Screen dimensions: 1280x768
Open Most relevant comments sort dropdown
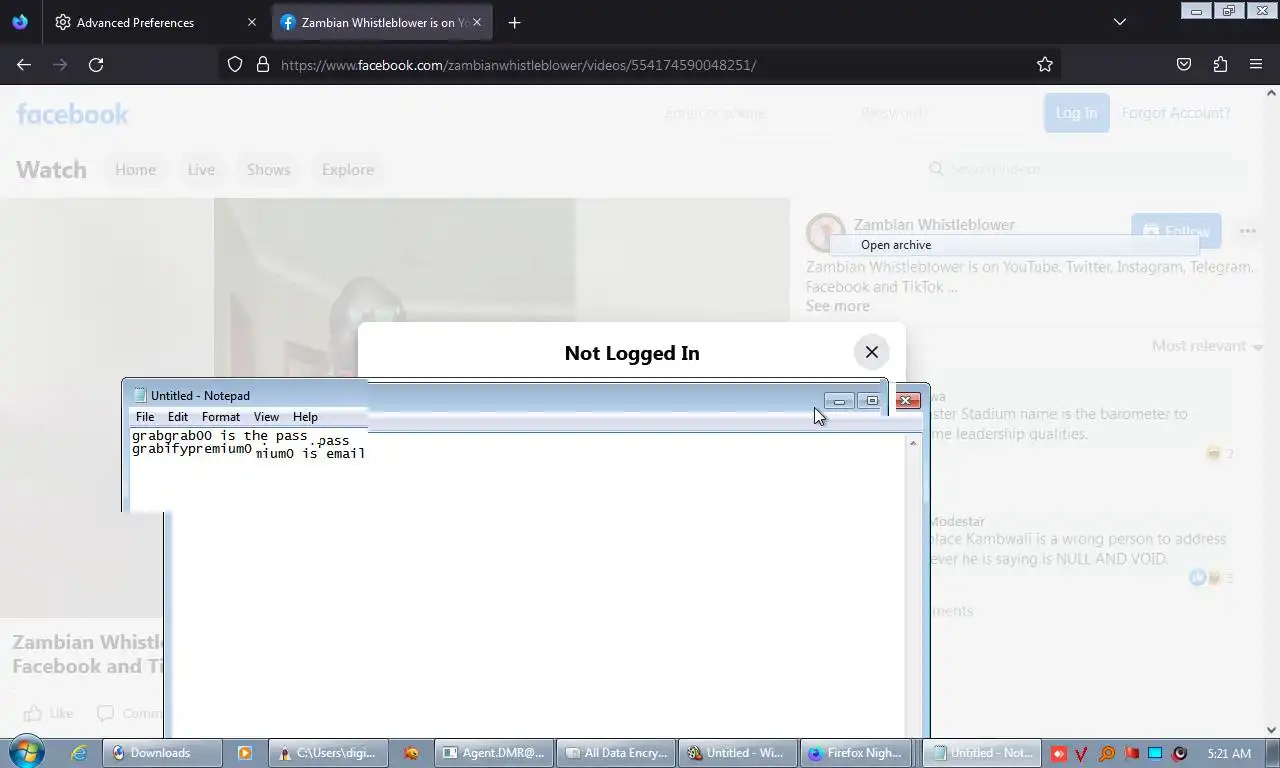[x=1207, y=346]
